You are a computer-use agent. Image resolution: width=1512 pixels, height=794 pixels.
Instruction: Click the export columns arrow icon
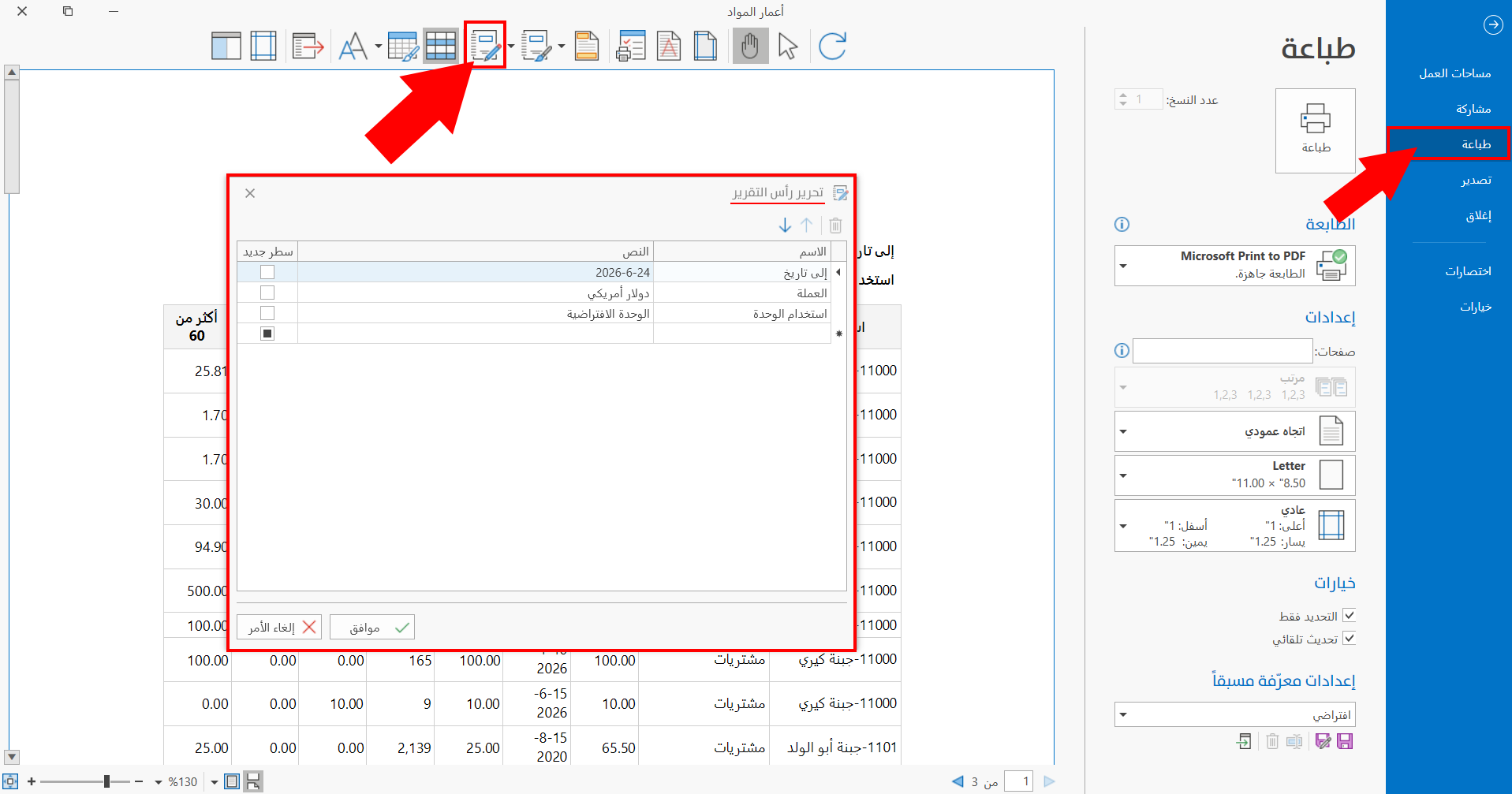point(308,46)
